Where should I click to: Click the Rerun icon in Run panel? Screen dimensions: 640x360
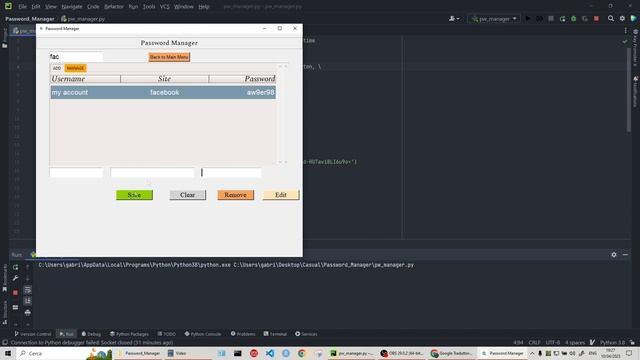(x=16, y=267)
